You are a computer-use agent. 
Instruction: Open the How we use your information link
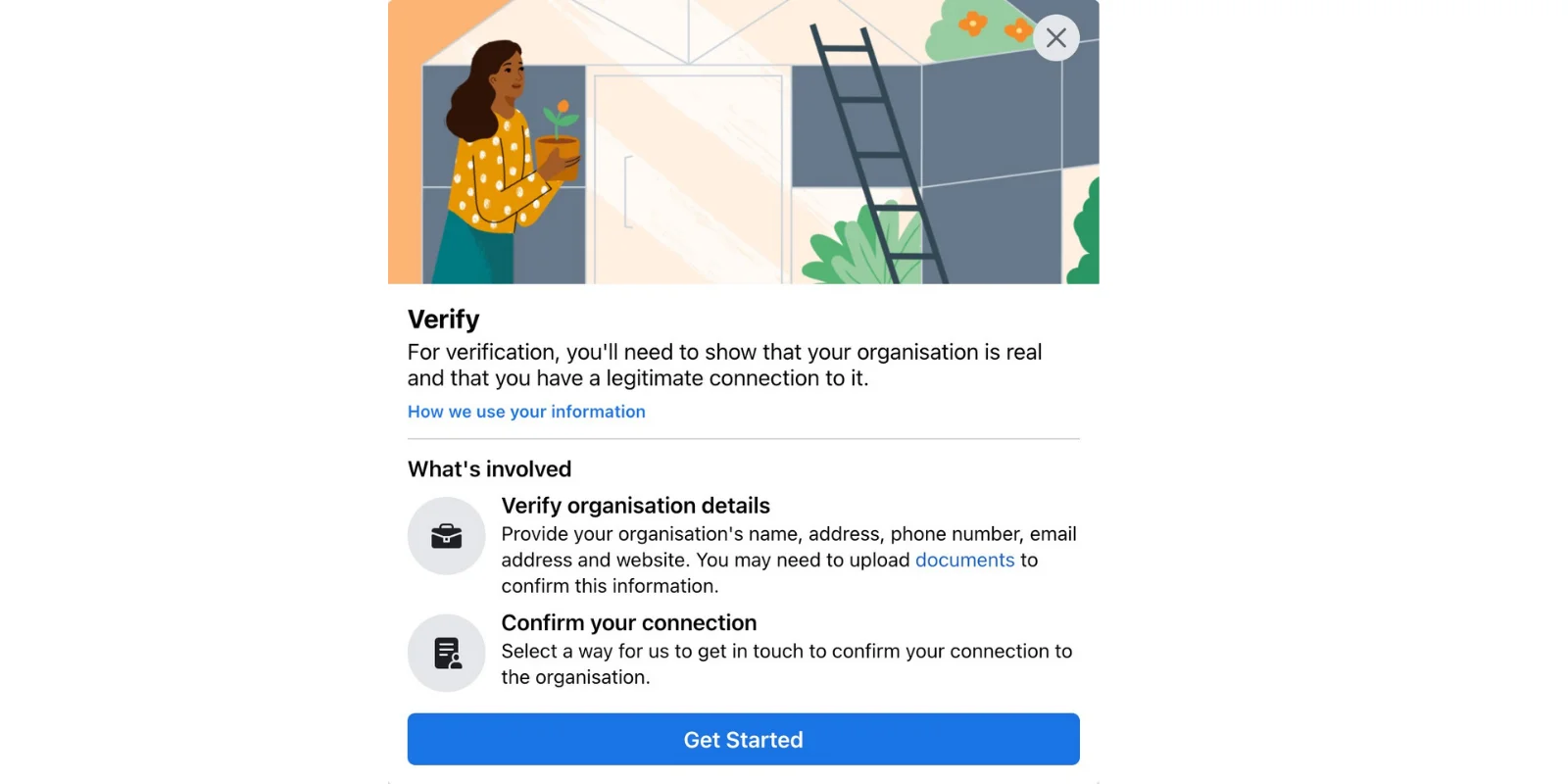525,412
